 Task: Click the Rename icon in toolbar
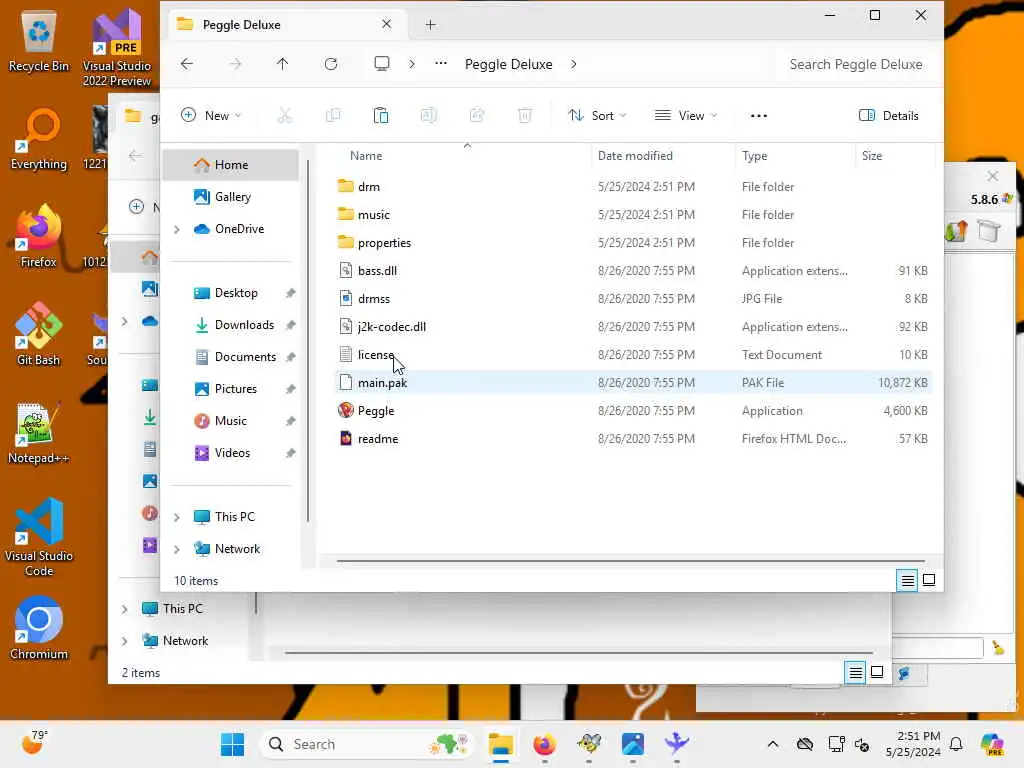click(x=428, y=116)
